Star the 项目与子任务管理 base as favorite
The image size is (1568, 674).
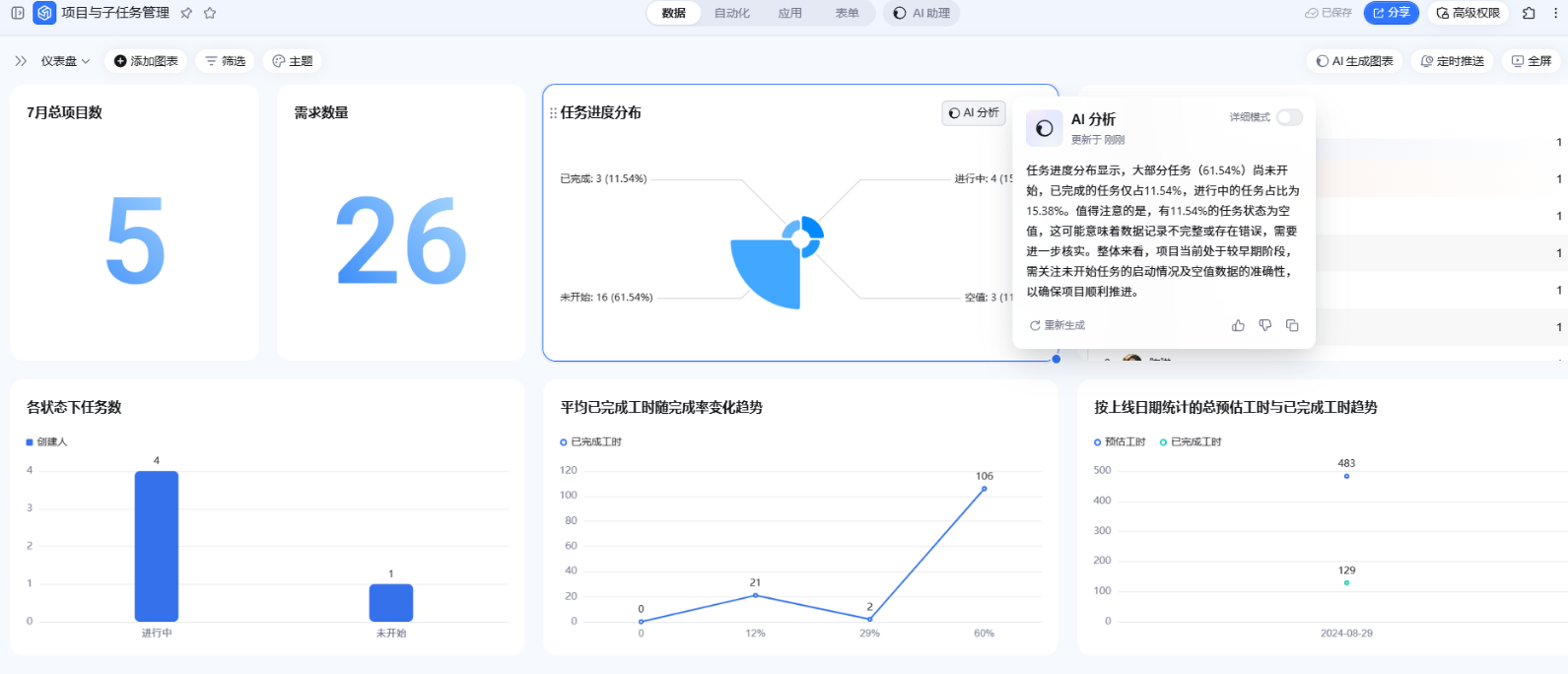pyautogui.click(x=210, y=13)
